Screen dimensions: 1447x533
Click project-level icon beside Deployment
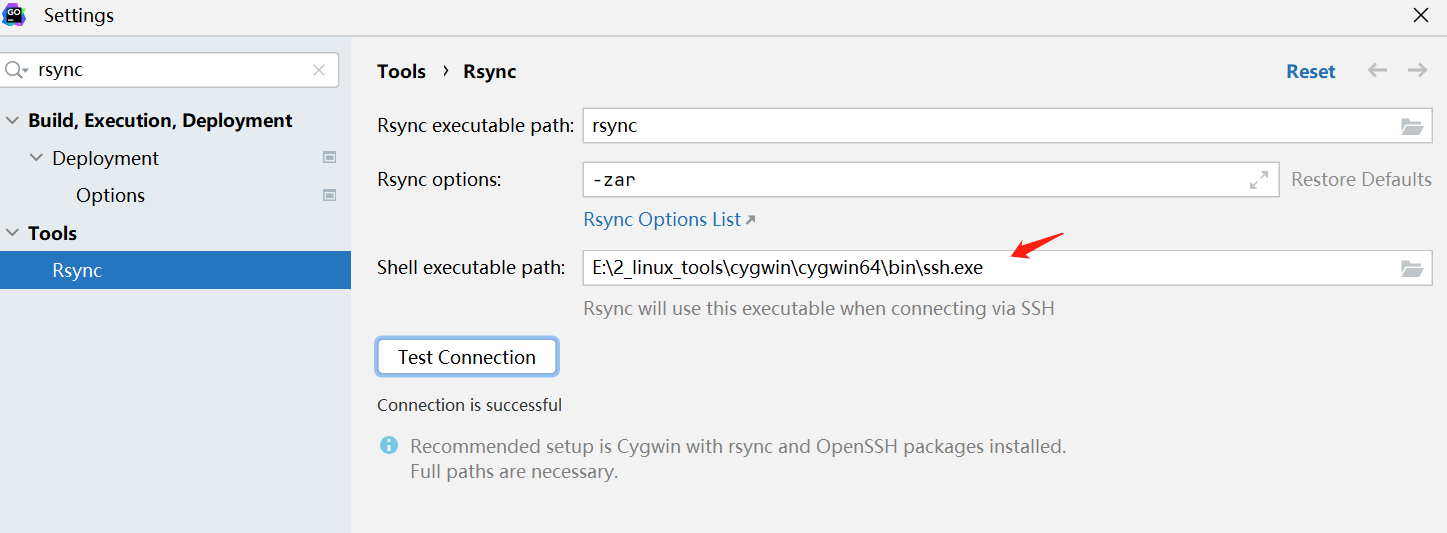329,158
